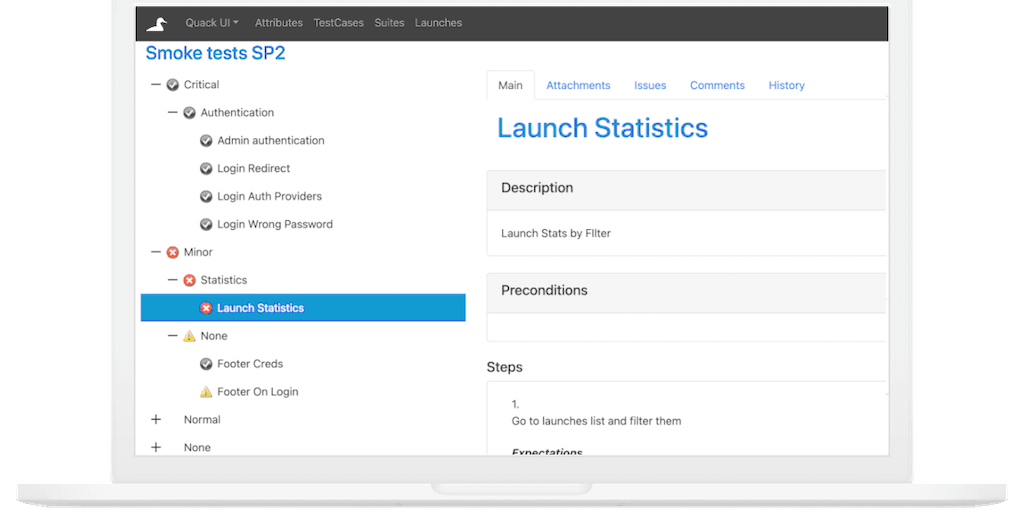Click passed check icon beside Footer Creds
The image size is (1024, 512).
point(206,364)
